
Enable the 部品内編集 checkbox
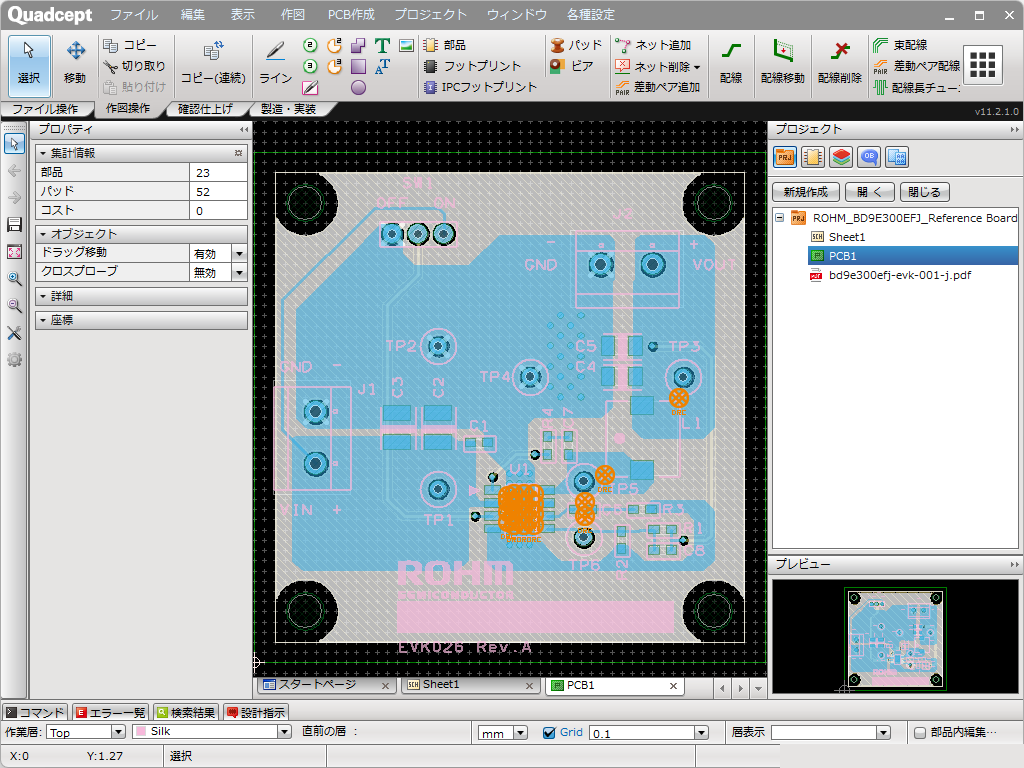click(x=920, y=733)
